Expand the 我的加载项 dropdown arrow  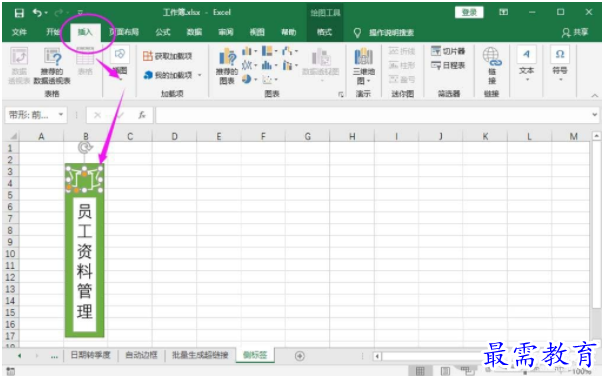(200, 75)
